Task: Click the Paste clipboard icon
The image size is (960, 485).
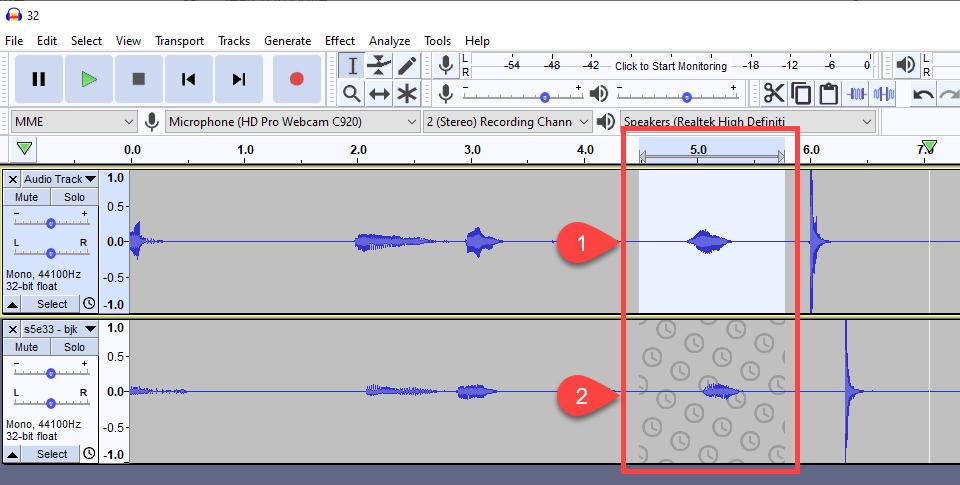Action: coord(828,94)
